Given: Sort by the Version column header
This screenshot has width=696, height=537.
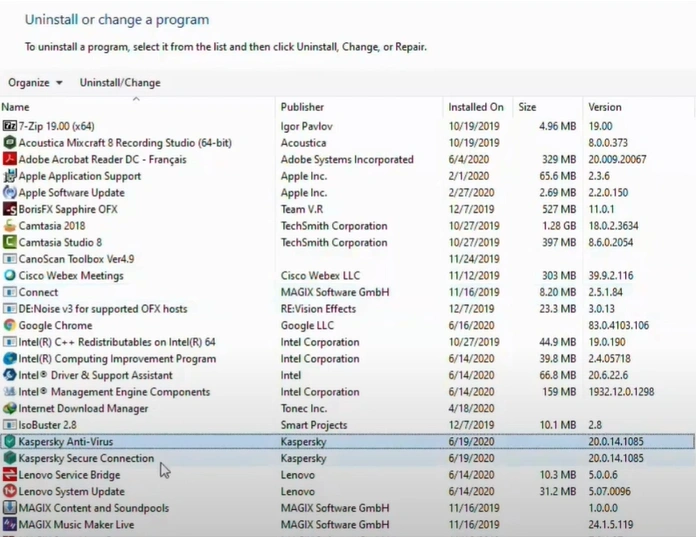Looking at the screenshot, I should coord(605,107).
